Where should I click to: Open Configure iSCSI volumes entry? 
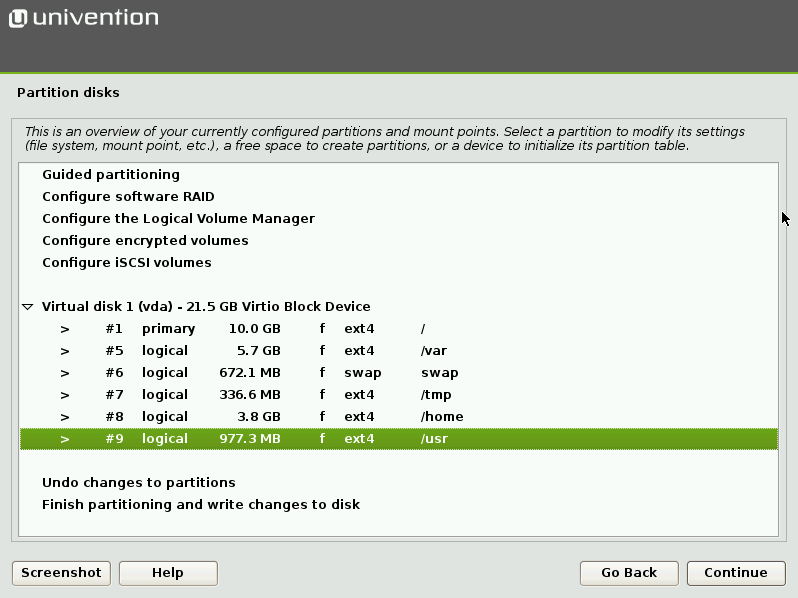pyautogui.click(x=126, y=263)
